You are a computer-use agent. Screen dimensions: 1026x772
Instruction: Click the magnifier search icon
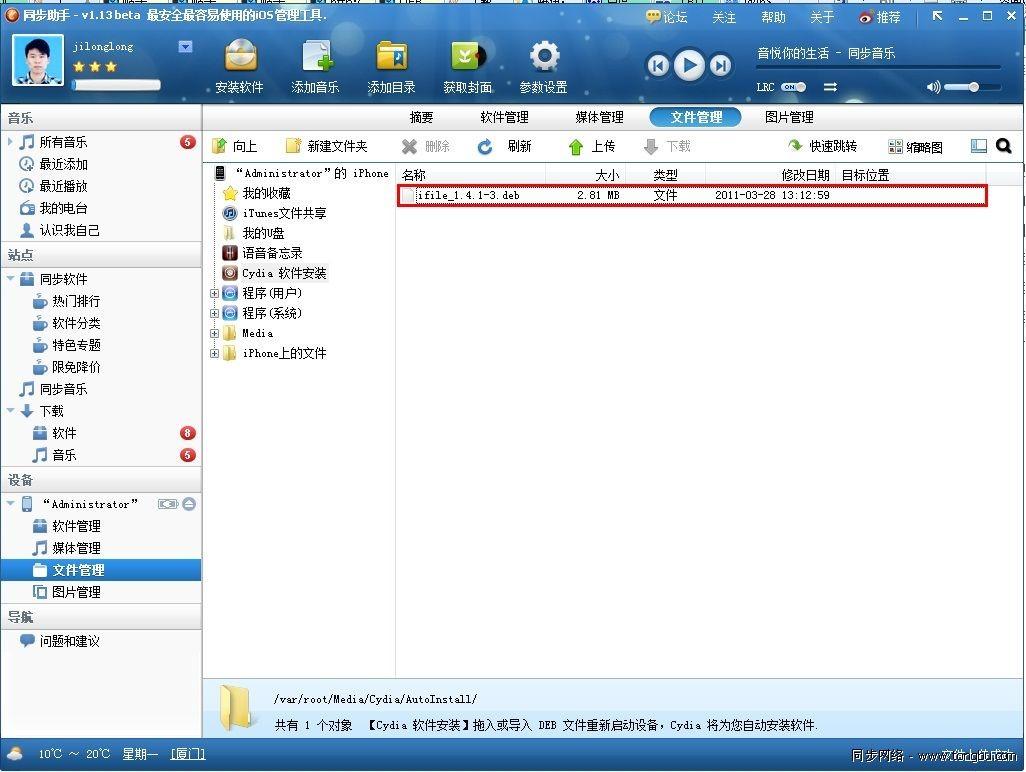tap(1004, 146)
